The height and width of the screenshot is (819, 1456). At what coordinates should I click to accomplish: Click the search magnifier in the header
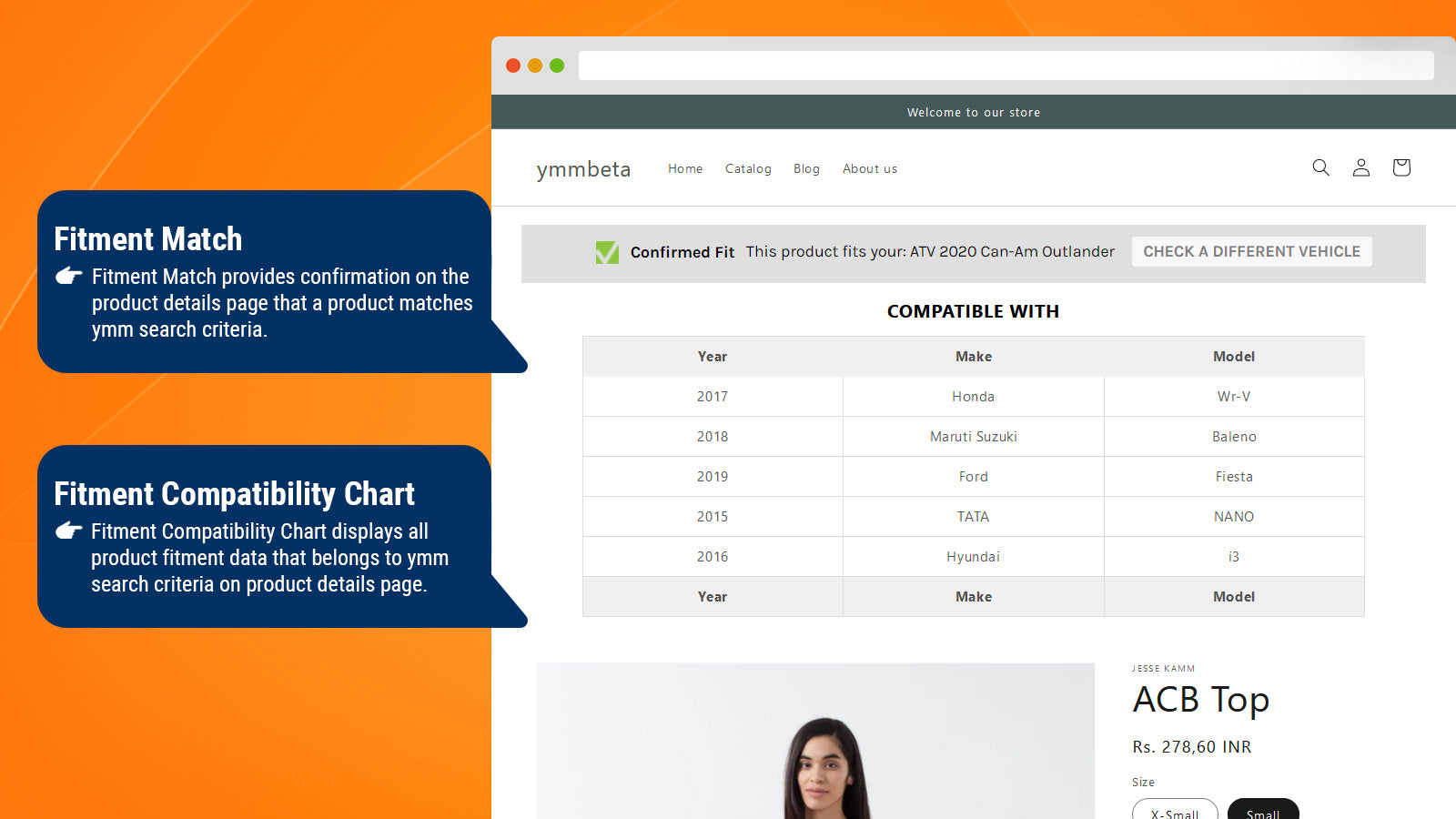(x=1320, y=167)
